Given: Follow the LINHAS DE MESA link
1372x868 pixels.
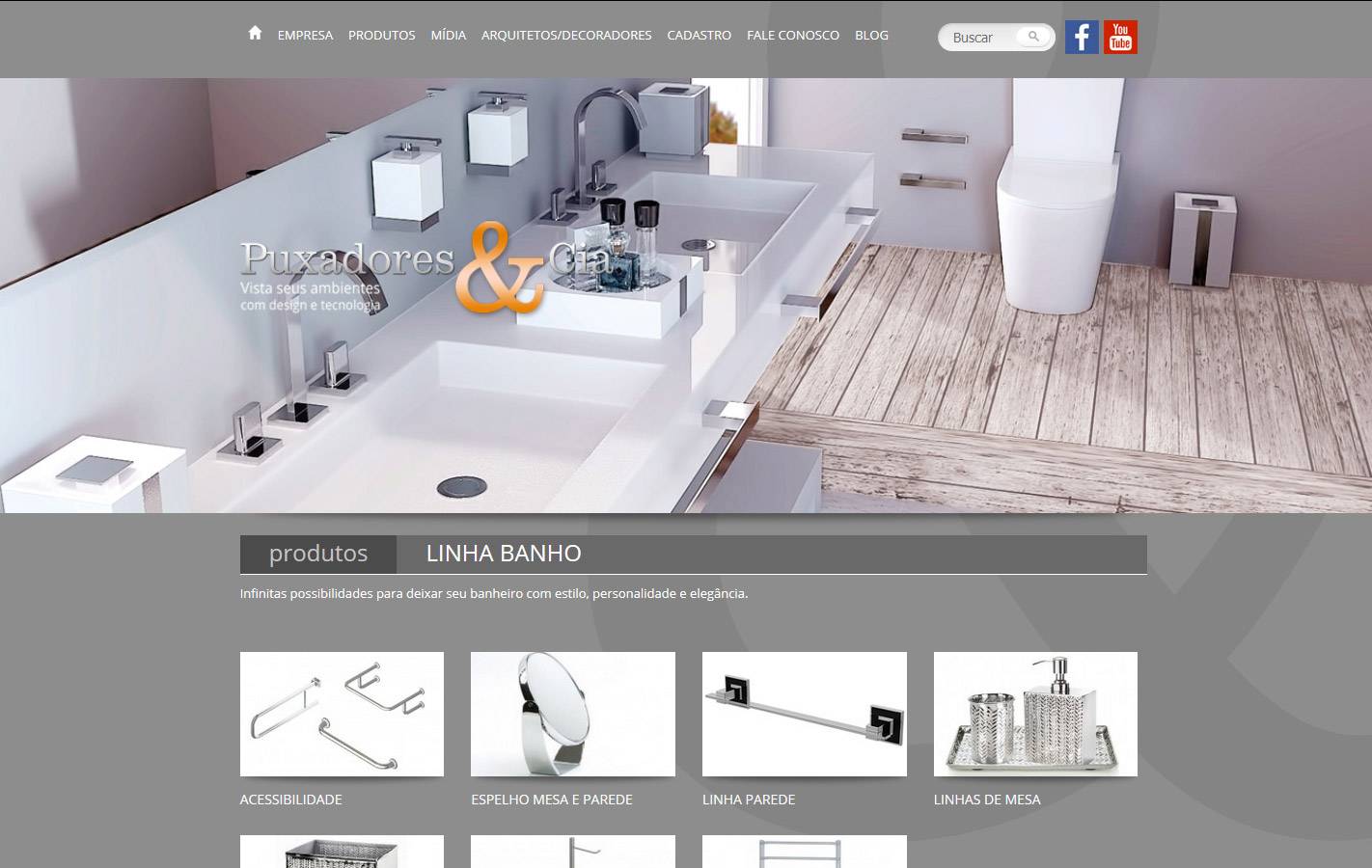Looking at the screenshot, I should (987, 800).
